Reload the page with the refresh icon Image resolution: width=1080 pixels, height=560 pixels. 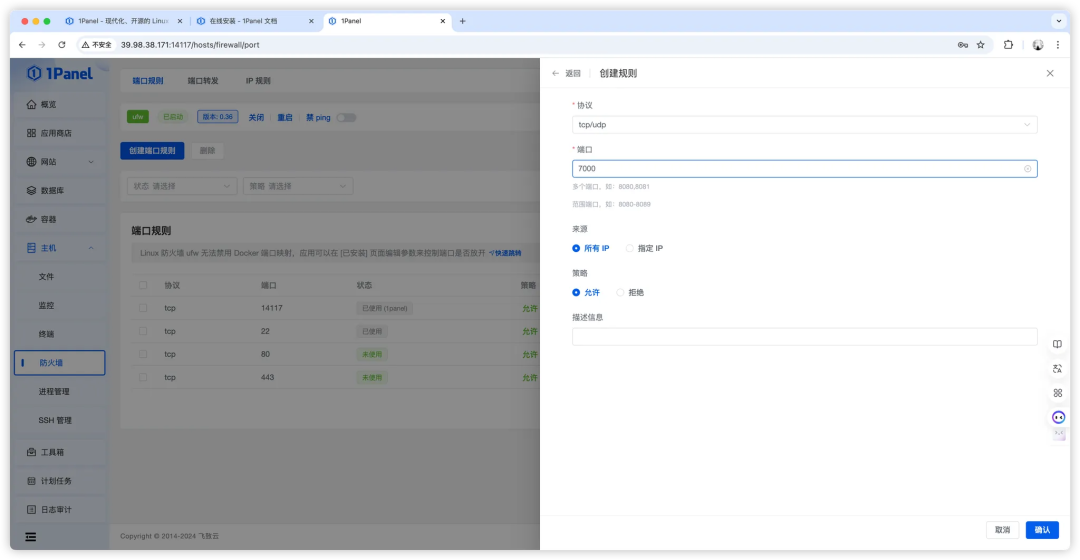tap(62, 45)
